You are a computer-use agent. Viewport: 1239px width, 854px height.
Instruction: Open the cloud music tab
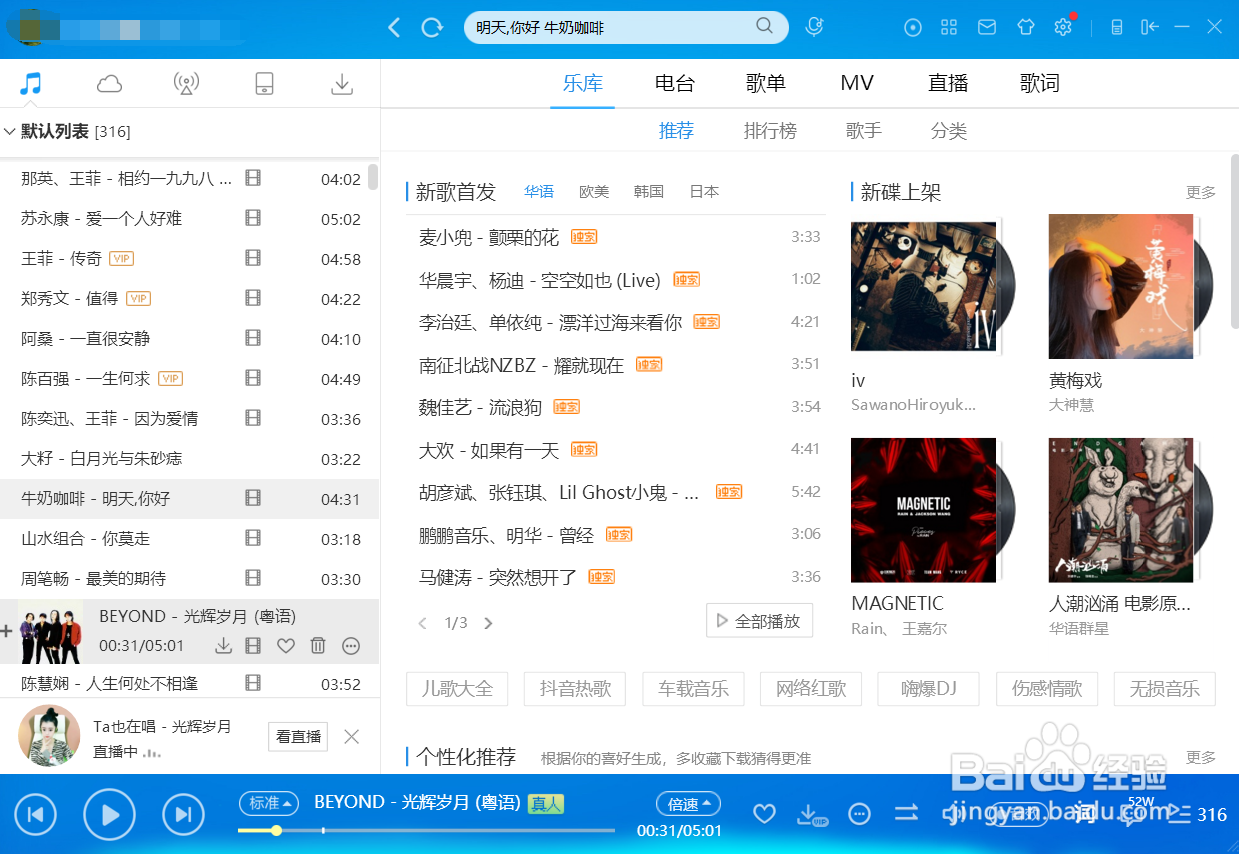click(x=109, y=84)
